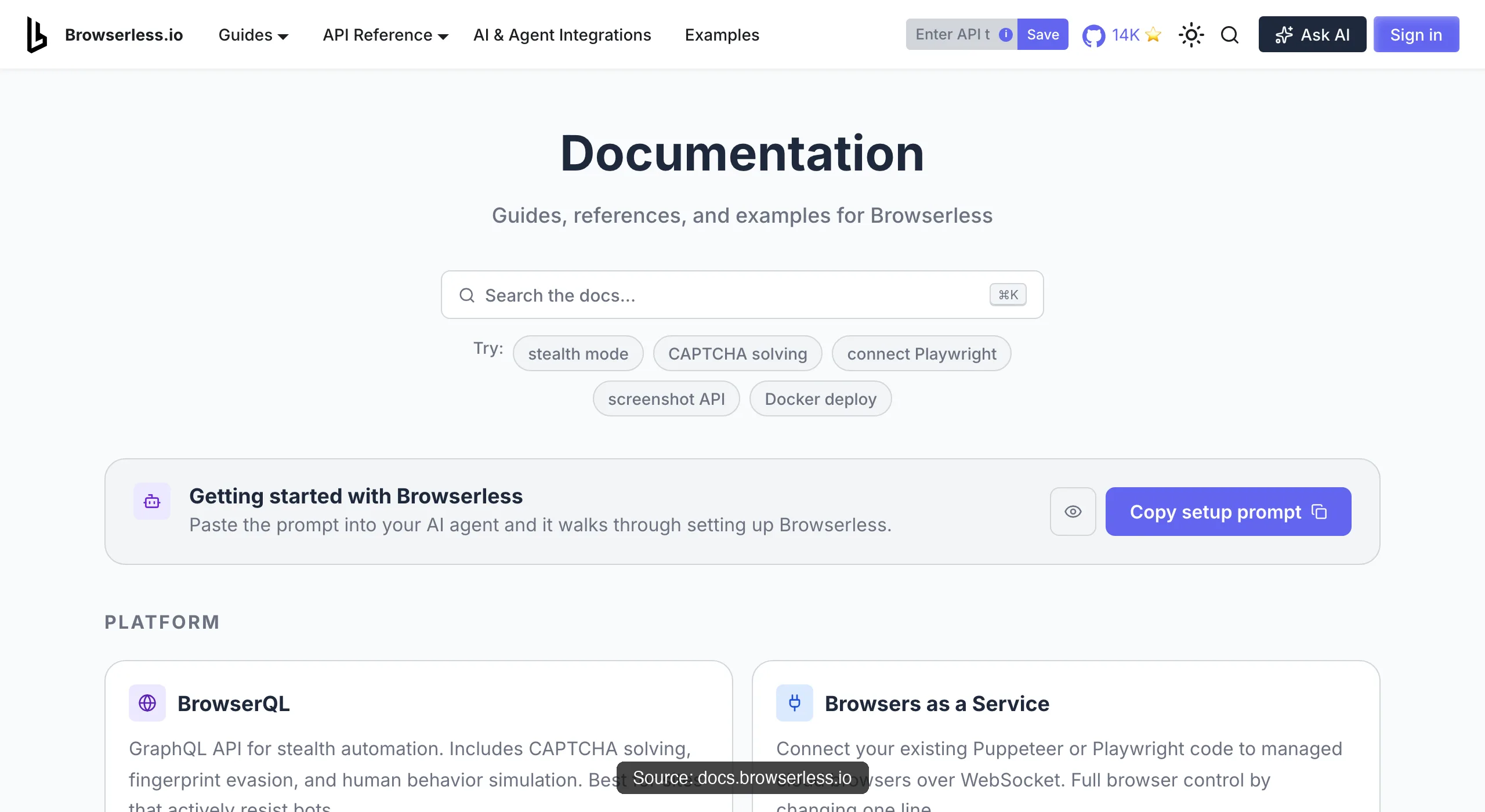Click the 14K stars count
Image resolution: width=1485 pixels, height=812 pixels.
(x=1125, y=35)
